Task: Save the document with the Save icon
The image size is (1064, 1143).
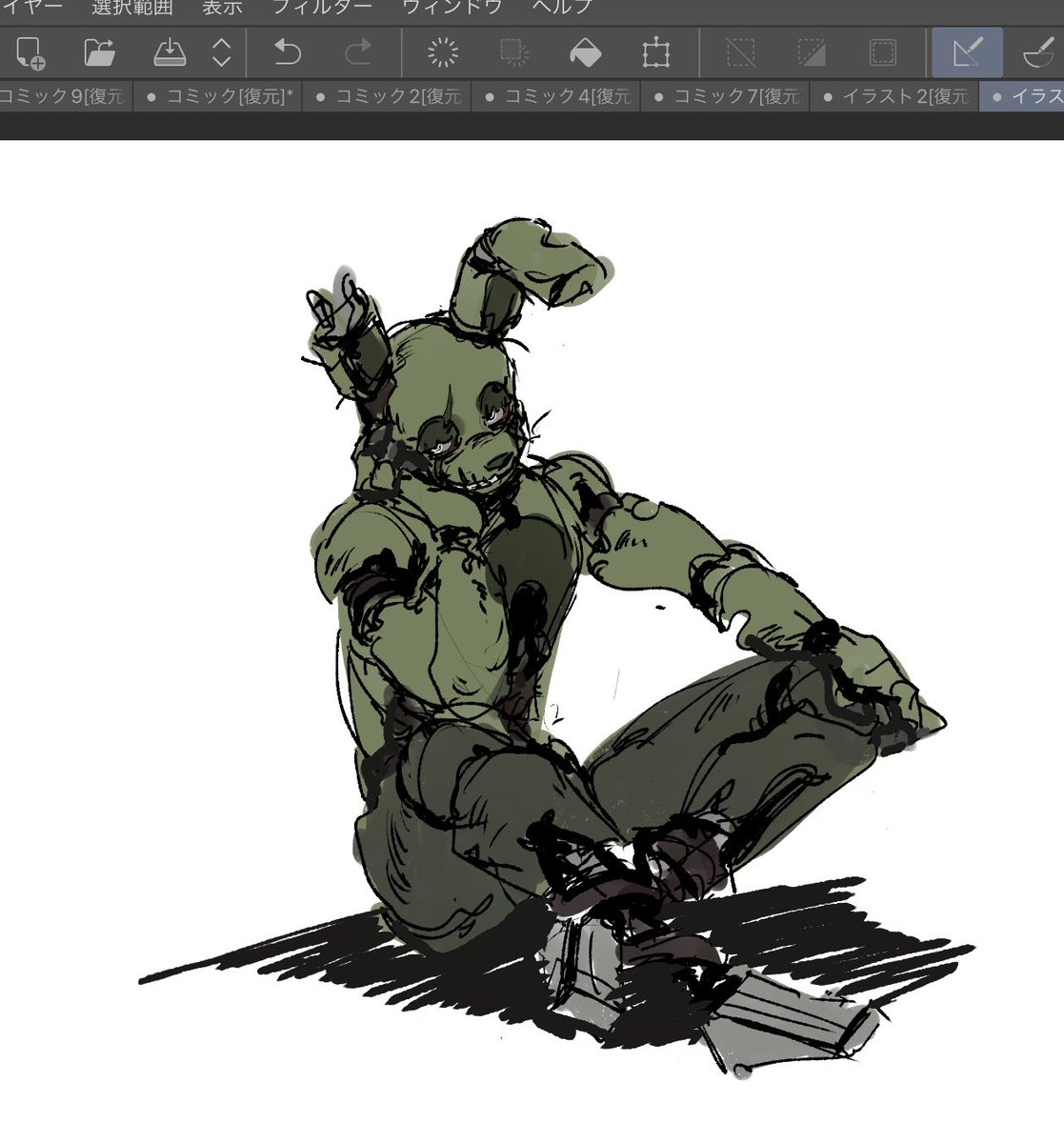Action: pos(170,52)
